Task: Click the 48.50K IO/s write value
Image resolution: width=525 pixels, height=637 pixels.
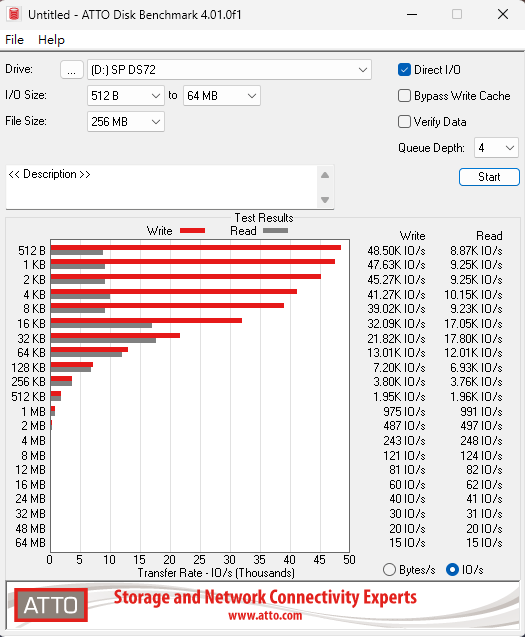Action: 396,251
